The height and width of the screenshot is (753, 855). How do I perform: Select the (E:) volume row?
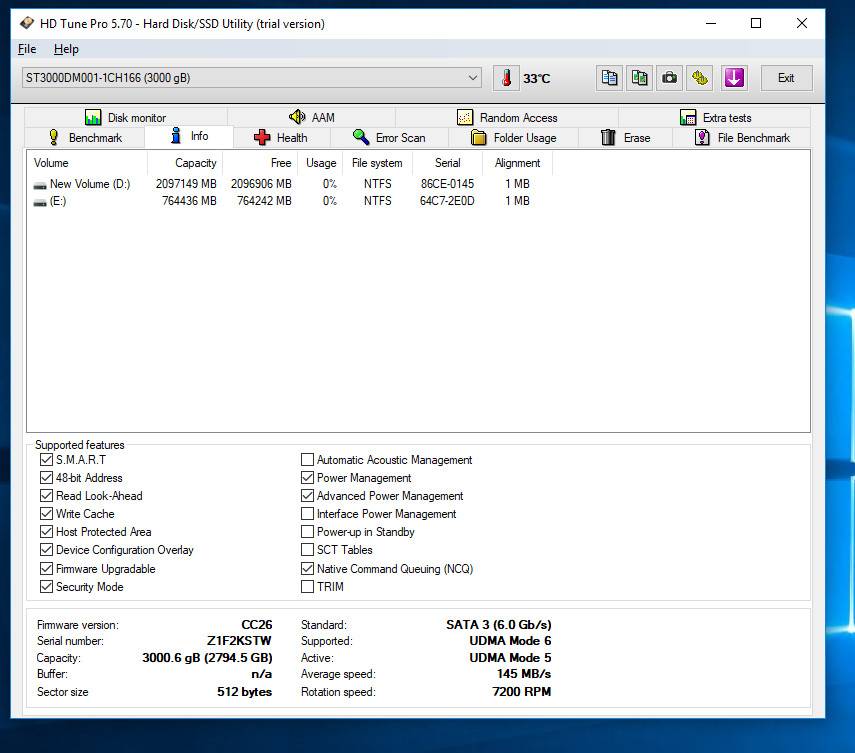pos(58,201)
